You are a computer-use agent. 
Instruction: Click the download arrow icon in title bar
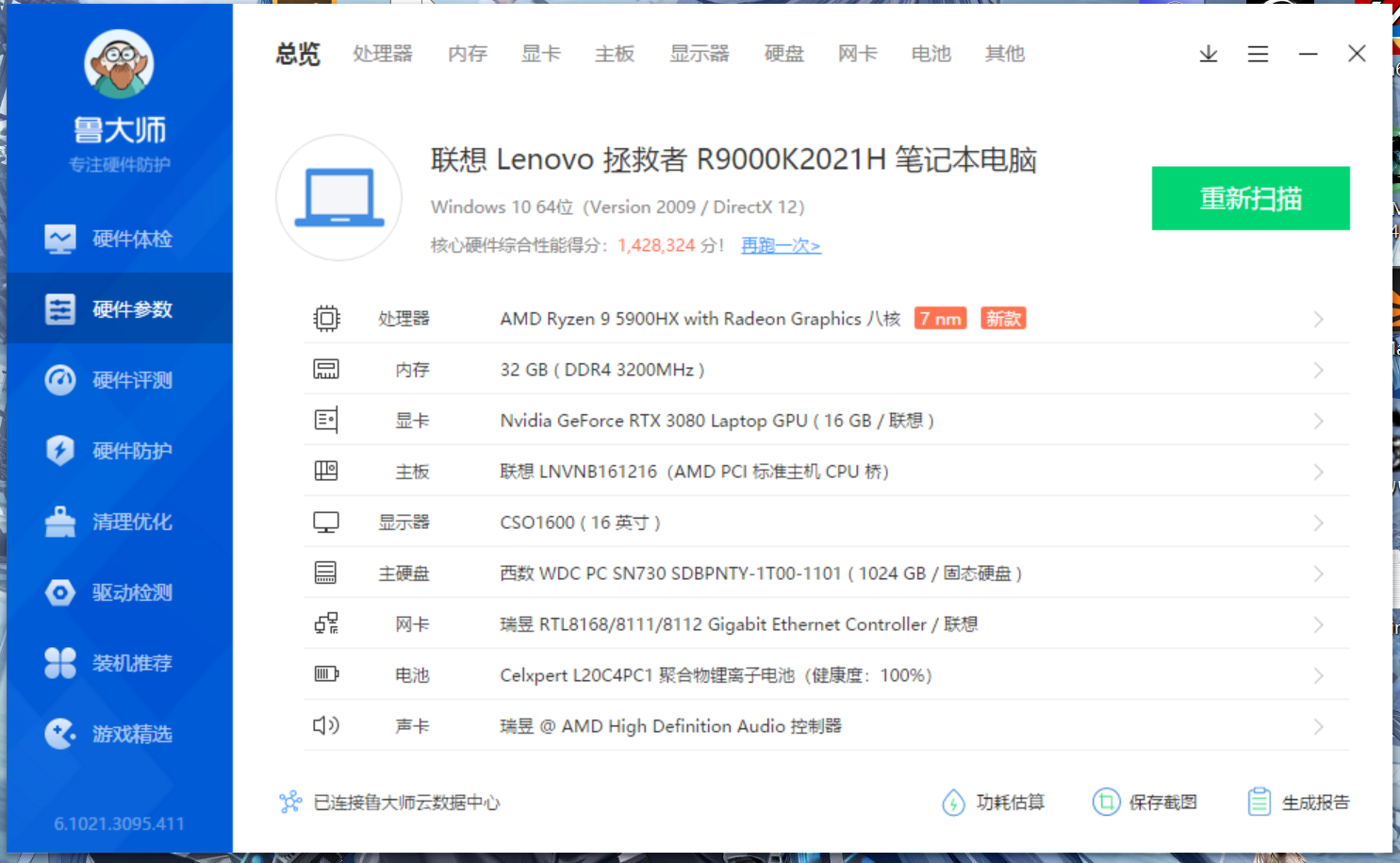point(1209,54)
